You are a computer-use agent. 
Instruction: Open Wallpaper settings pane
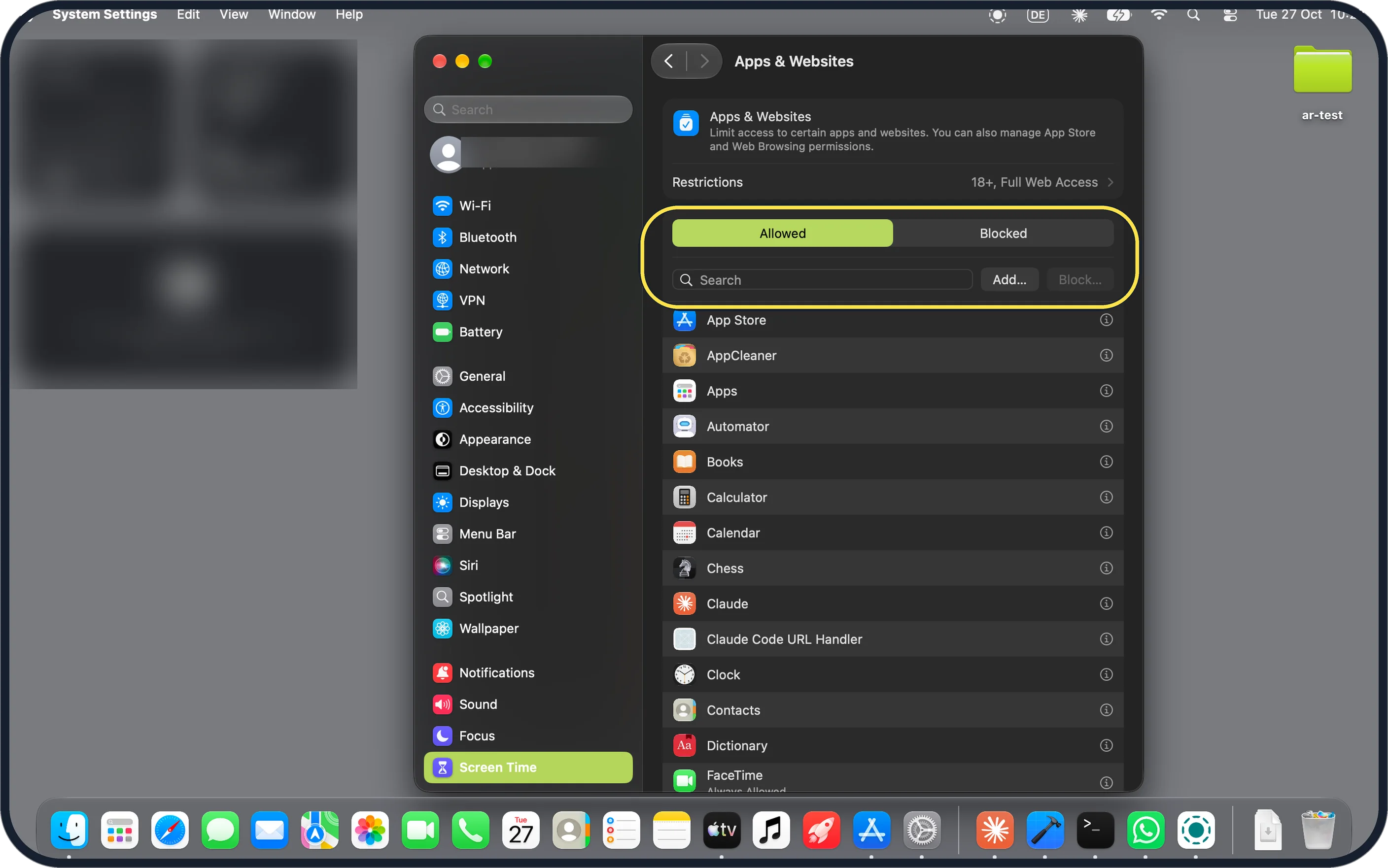pos(528,629)
